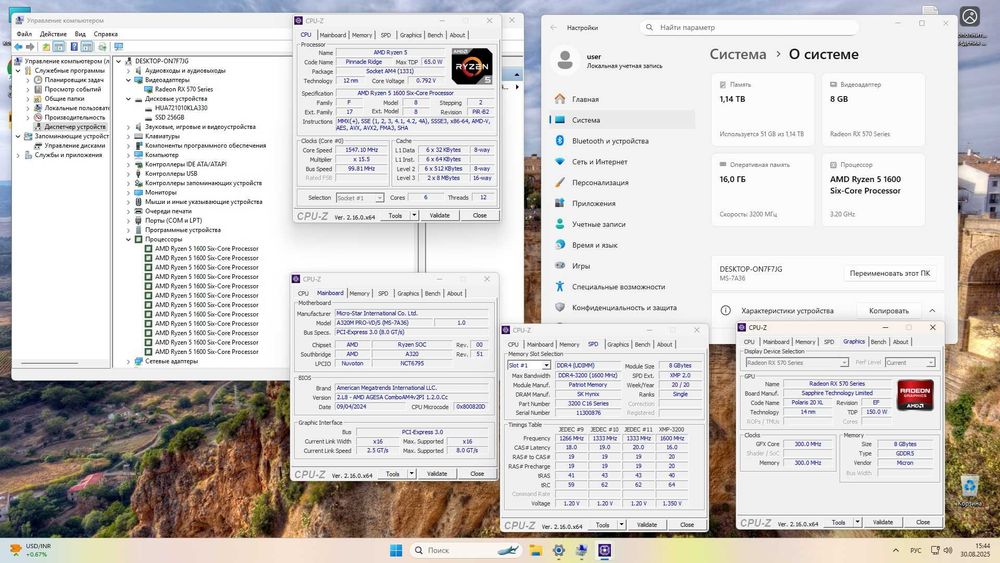Collapse the Видеоадаптеры node in device tree
The image size is (1000, 563).
click(129, 80)
